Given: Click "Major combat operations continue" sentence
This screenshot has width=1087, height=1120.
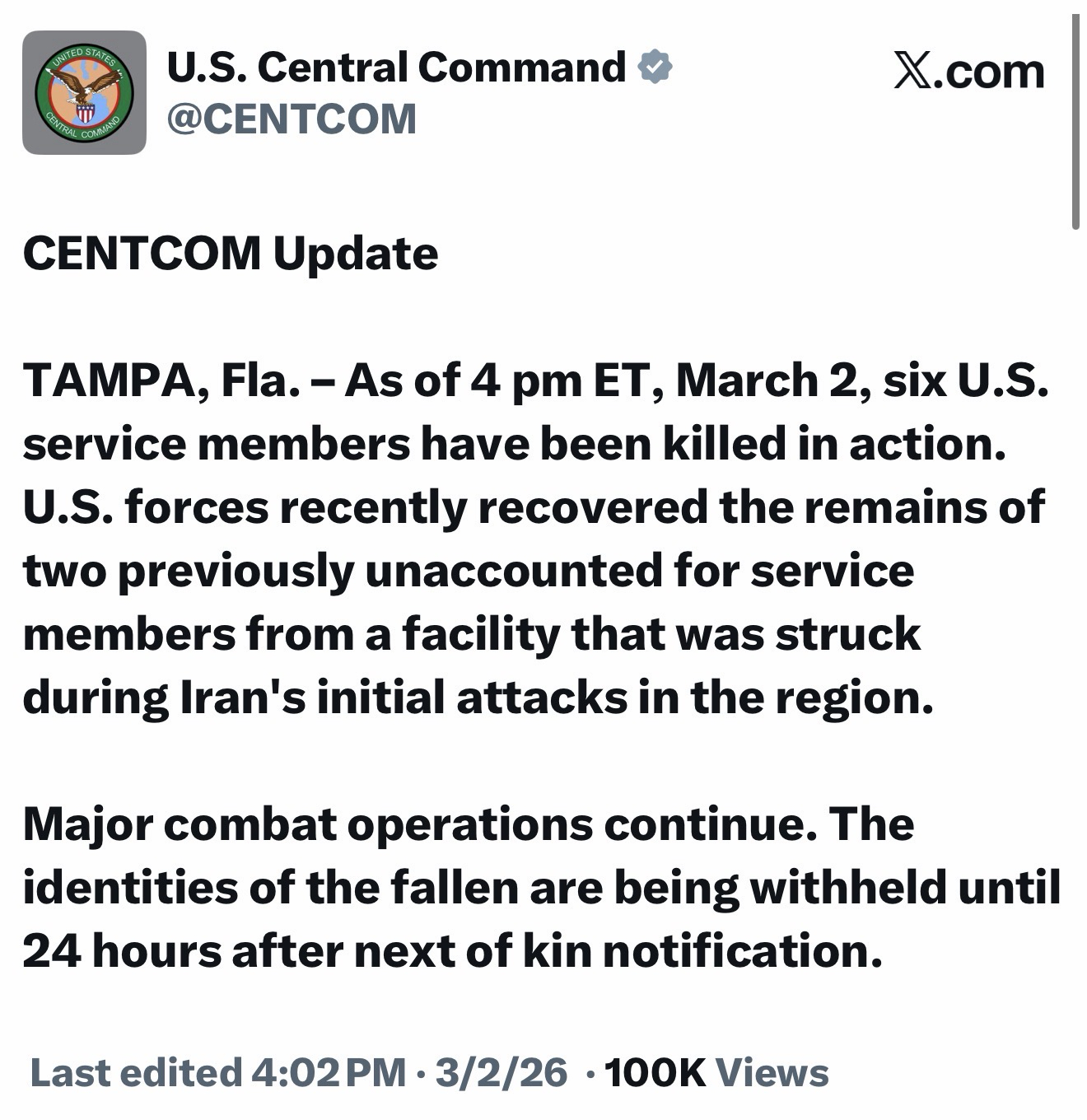Looking at the screenshot, I should pos(420,824).
